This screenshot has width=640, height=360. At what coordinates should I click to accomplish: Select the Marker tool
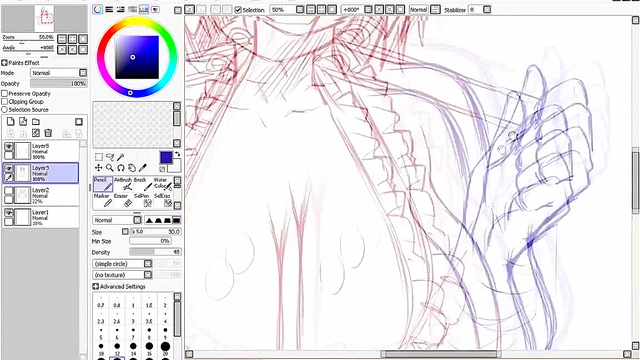point(103,200)
